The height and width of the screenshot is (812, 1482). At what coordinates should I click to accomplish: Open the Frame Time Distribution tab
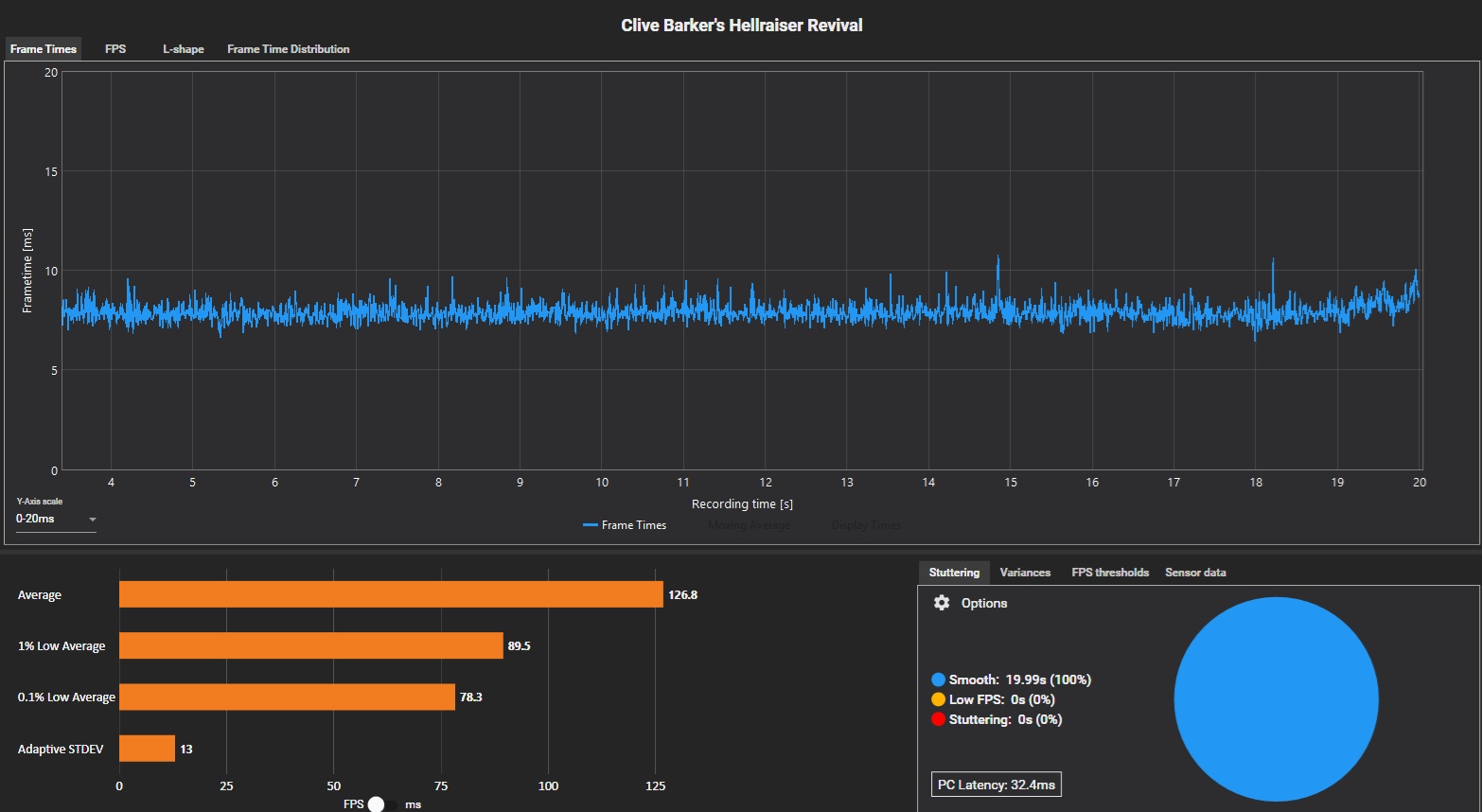(288, 49)
